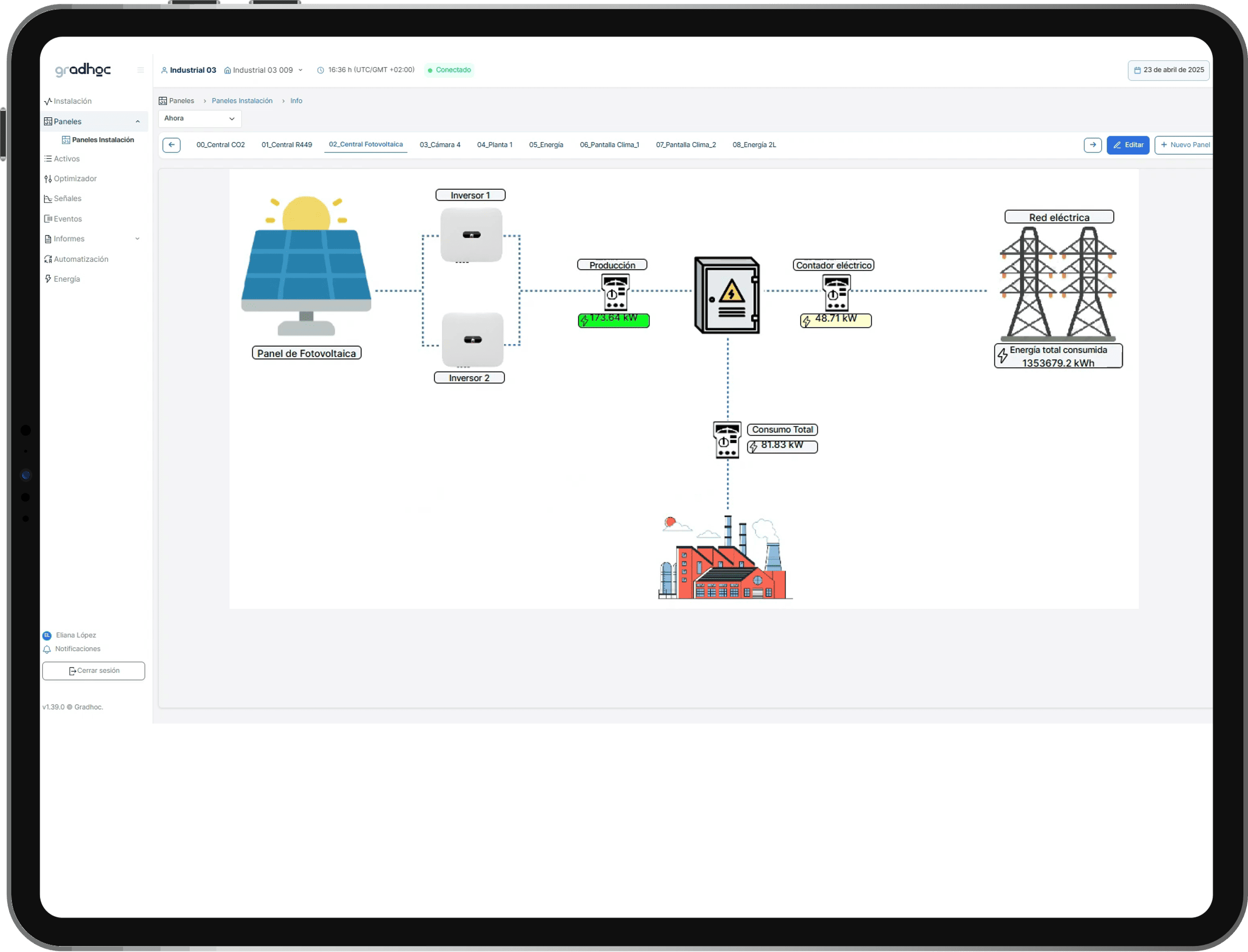Switch to the 05_Energía tab
This screenshot has width=1248, height=952.
[546, 145]
